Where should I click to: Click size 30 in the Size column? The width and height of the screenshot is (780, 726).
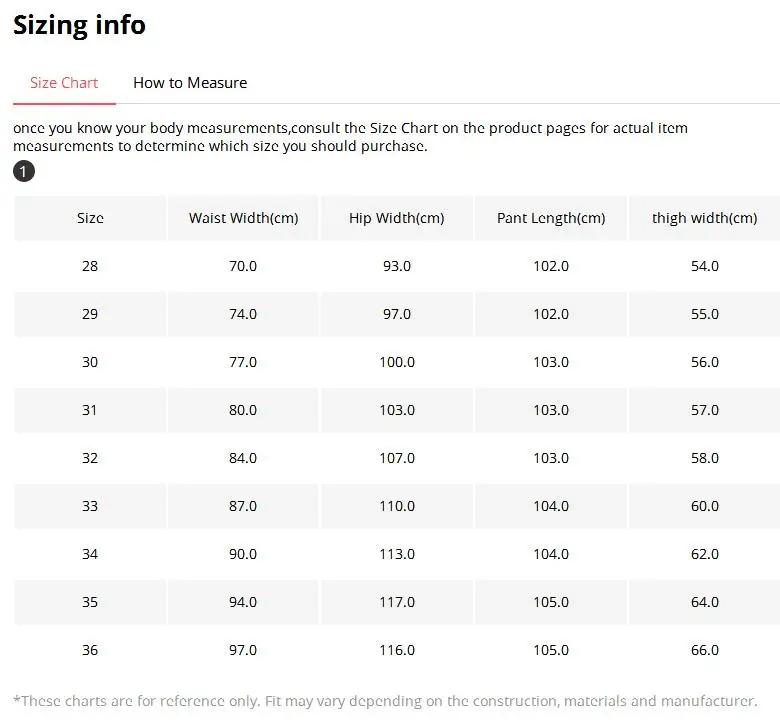(90, 362)
